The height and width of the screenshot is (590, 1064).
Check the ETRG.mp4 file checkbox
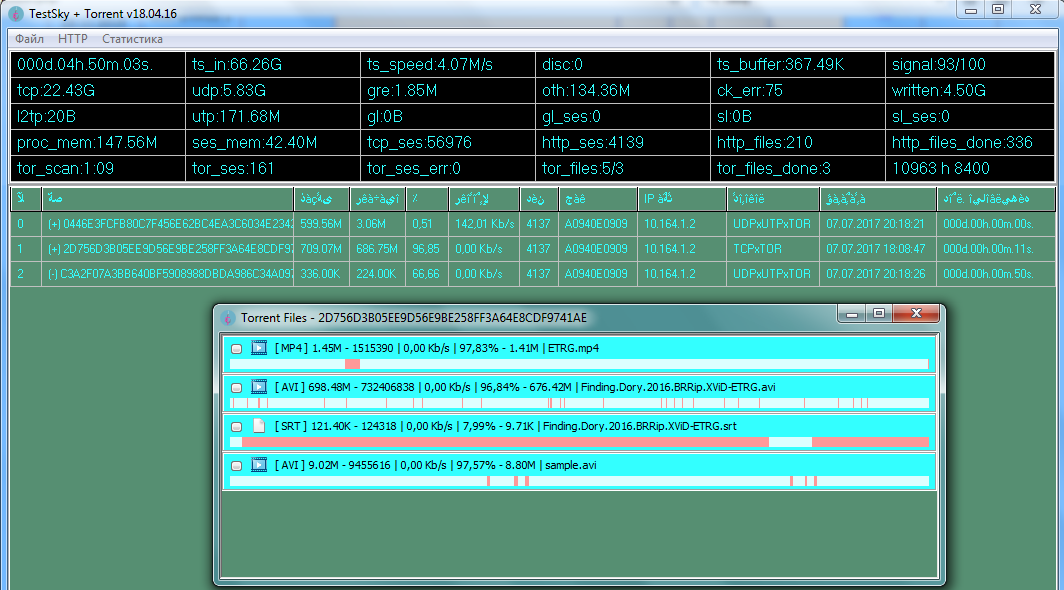coord(236,349)
